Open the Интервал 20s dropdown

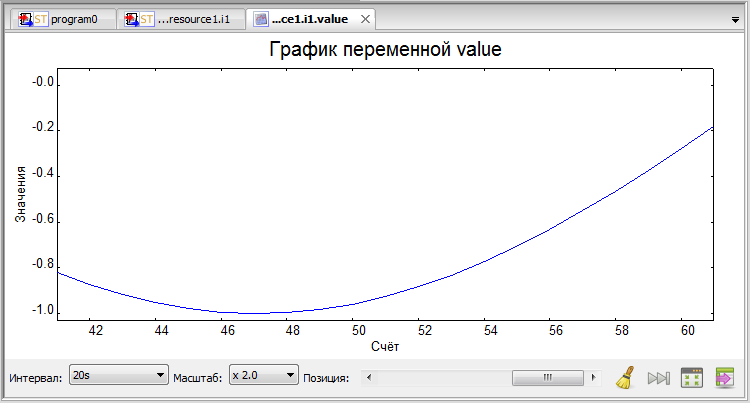(118, 375)
